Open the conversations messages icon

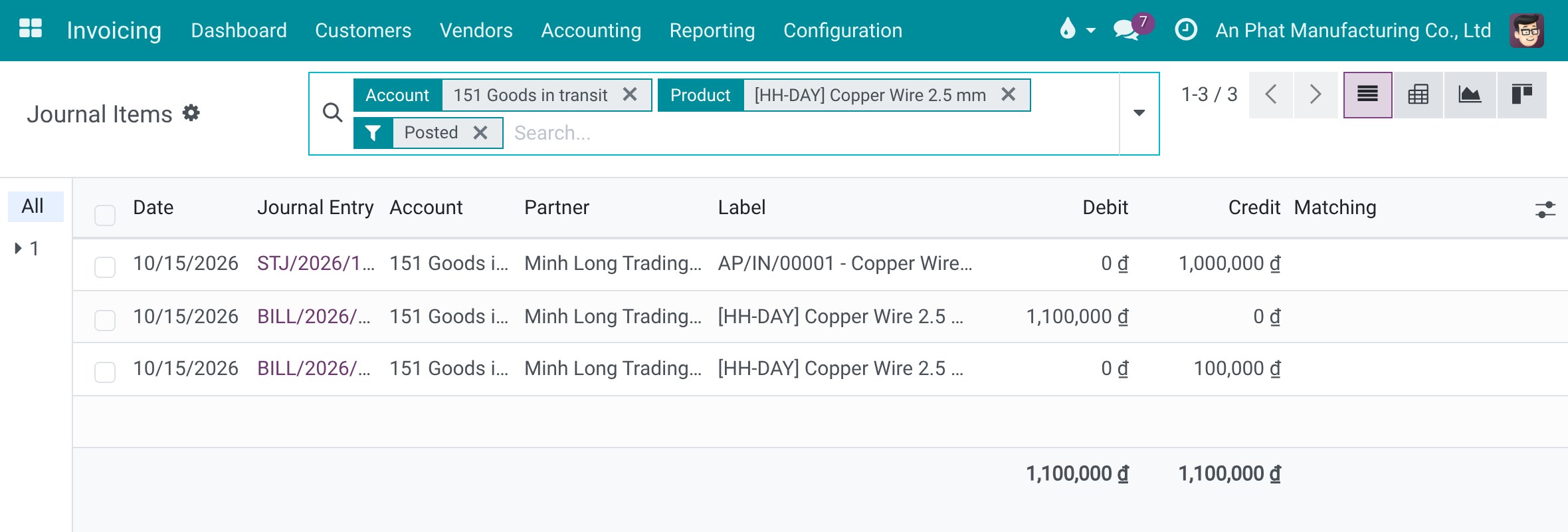pyautogui.click(x=1126, y=29)
